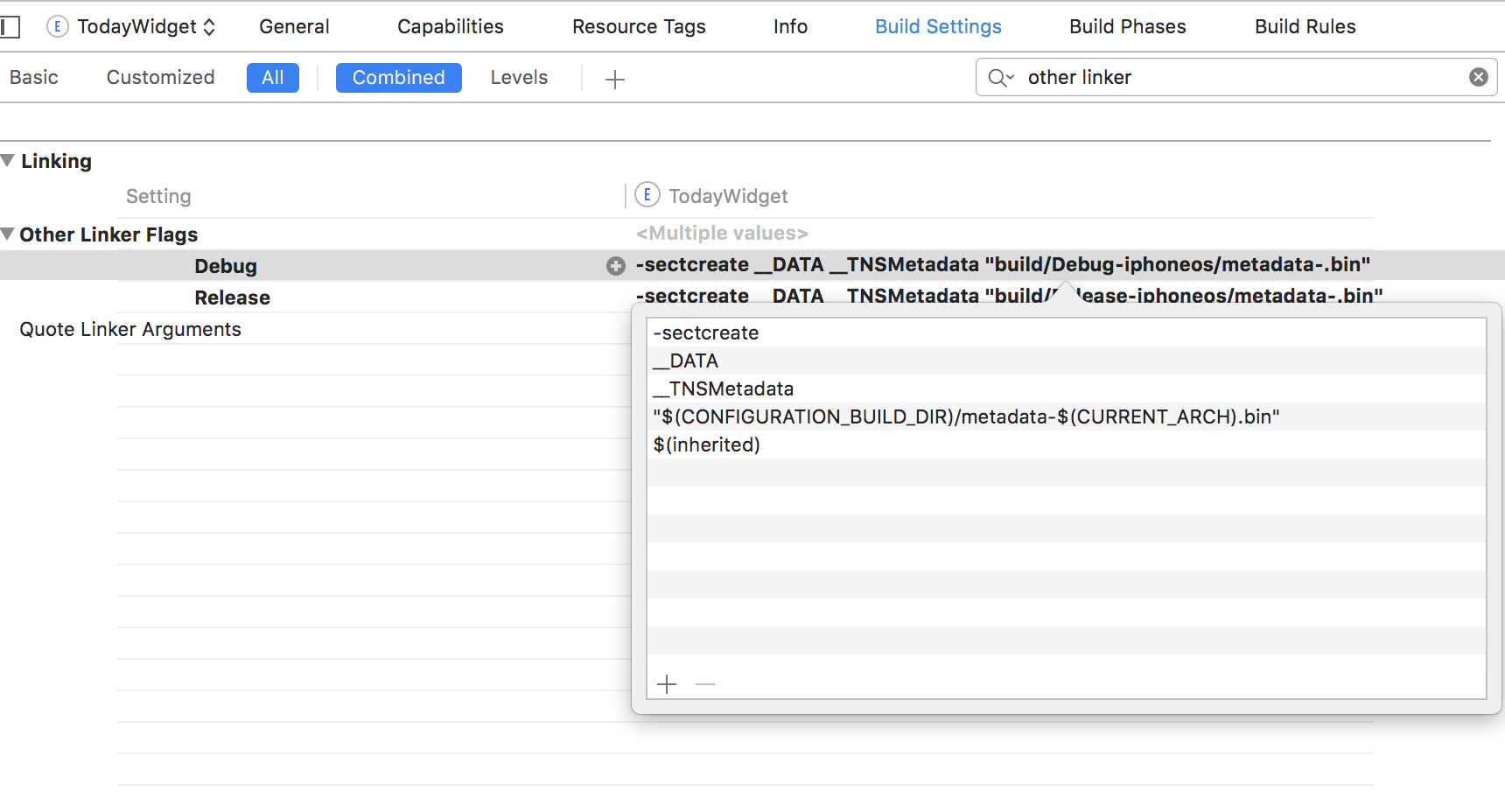Collapse the Linking section
Viewport: 1505px width, 812px height.
8,161
